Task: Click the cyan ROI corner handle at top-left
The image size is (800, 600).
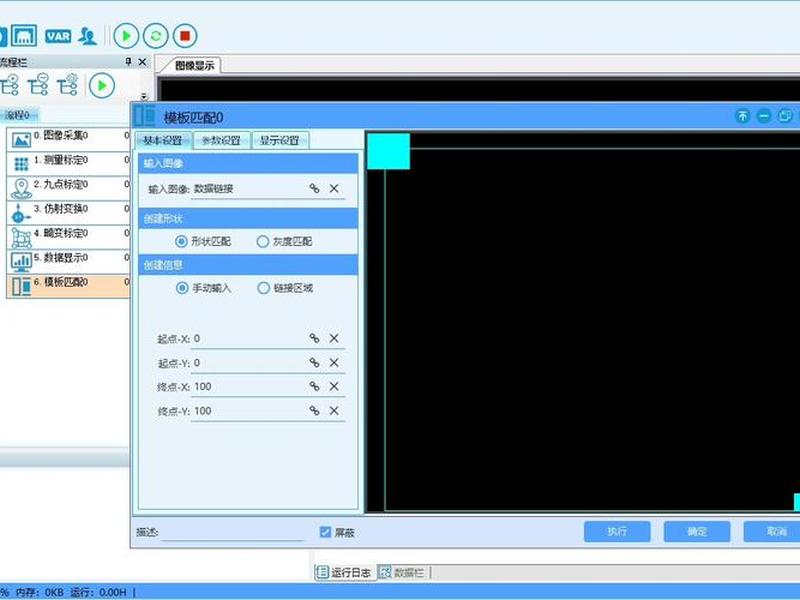Action: click(388, 152)
